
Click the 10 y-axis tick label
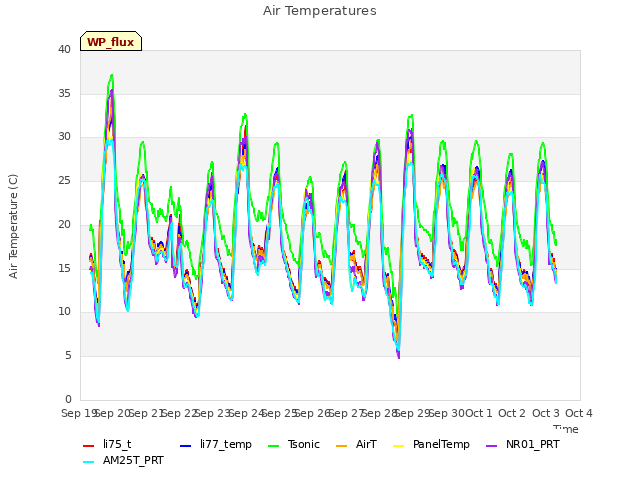coord(64,312)
